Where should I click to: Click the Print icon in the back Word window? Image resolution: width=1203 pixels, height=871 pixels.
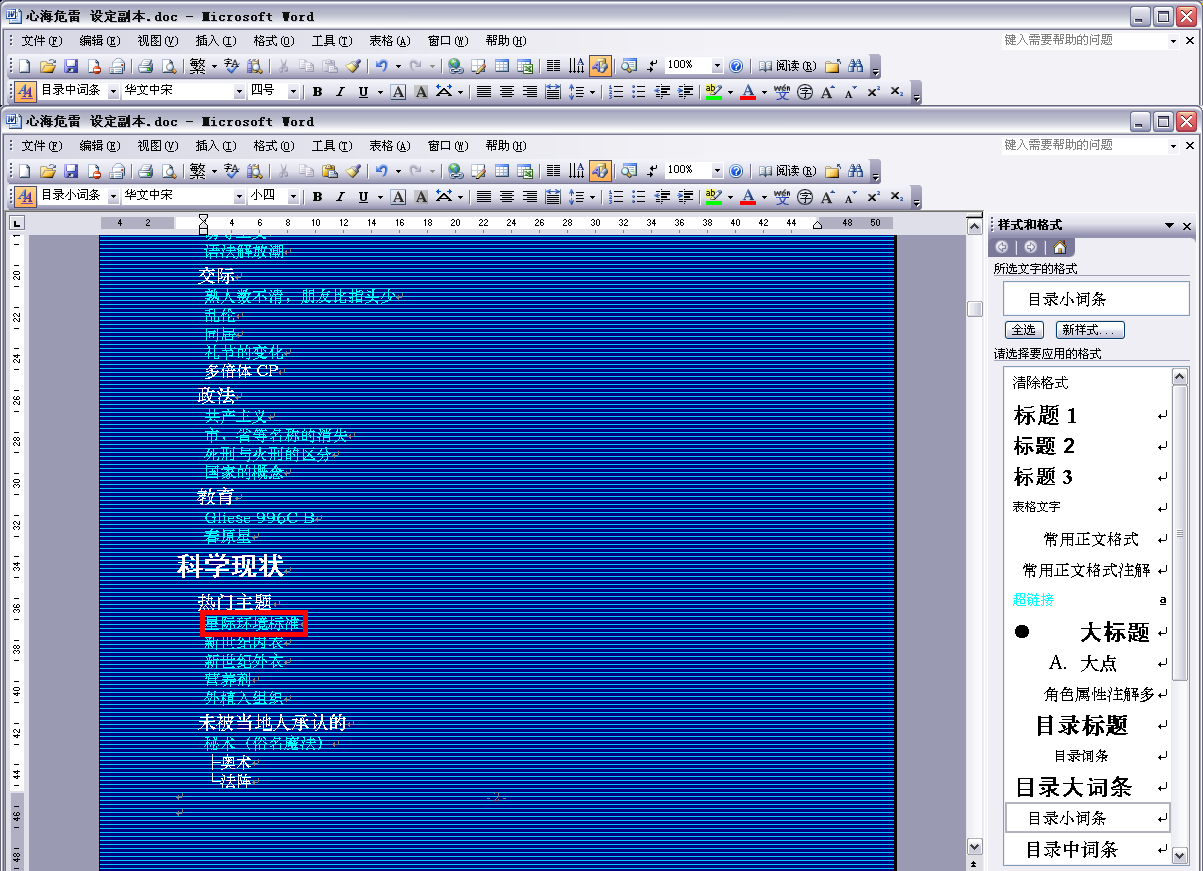(146, 66)
